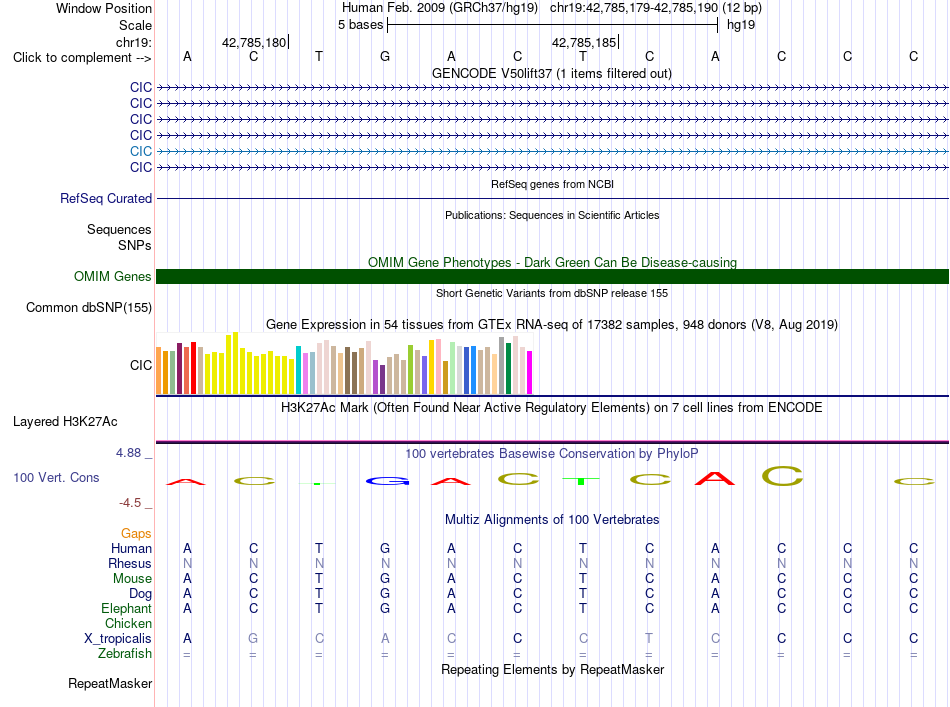Click the Mouse species label
This screenshot has width=950, height=707.
(132, 579)
